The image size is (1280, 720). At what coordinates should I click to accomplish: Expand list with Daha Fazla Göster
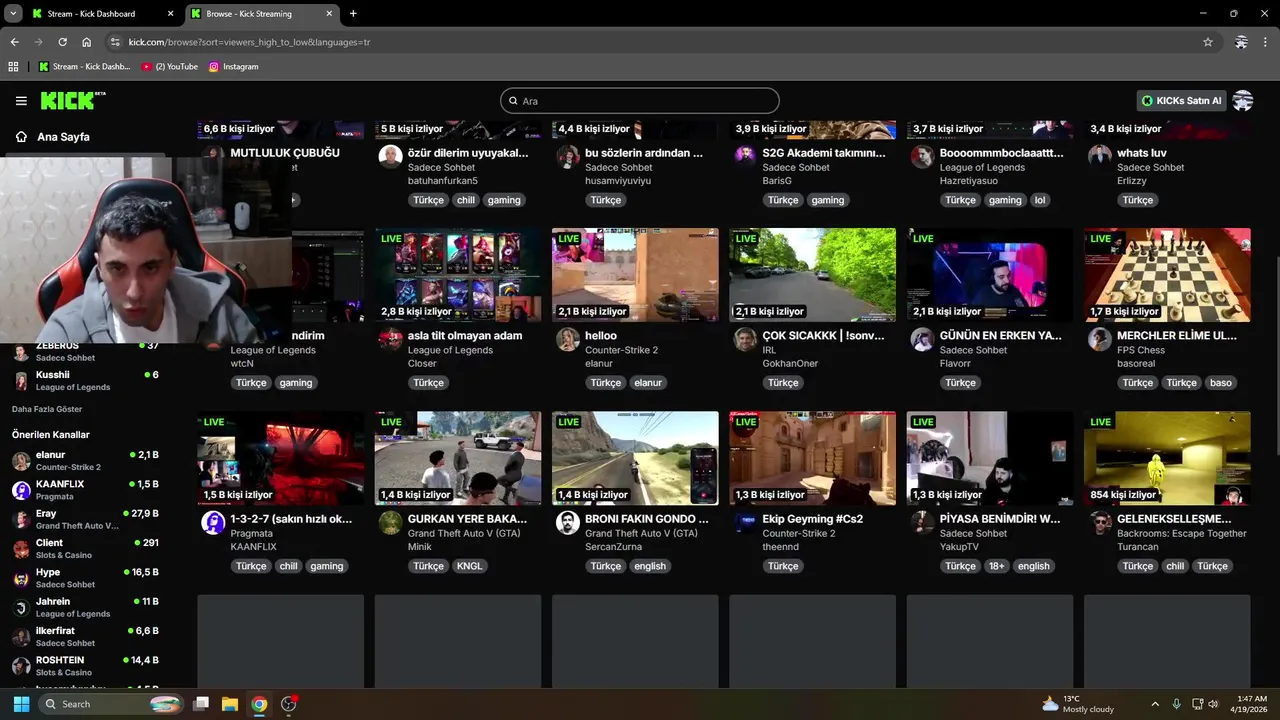click(x=47, y=409)
